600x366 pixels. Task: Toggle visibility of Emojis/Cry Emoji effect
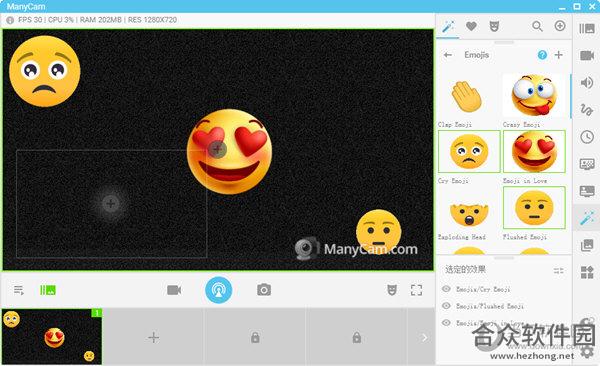coord(446,289)
